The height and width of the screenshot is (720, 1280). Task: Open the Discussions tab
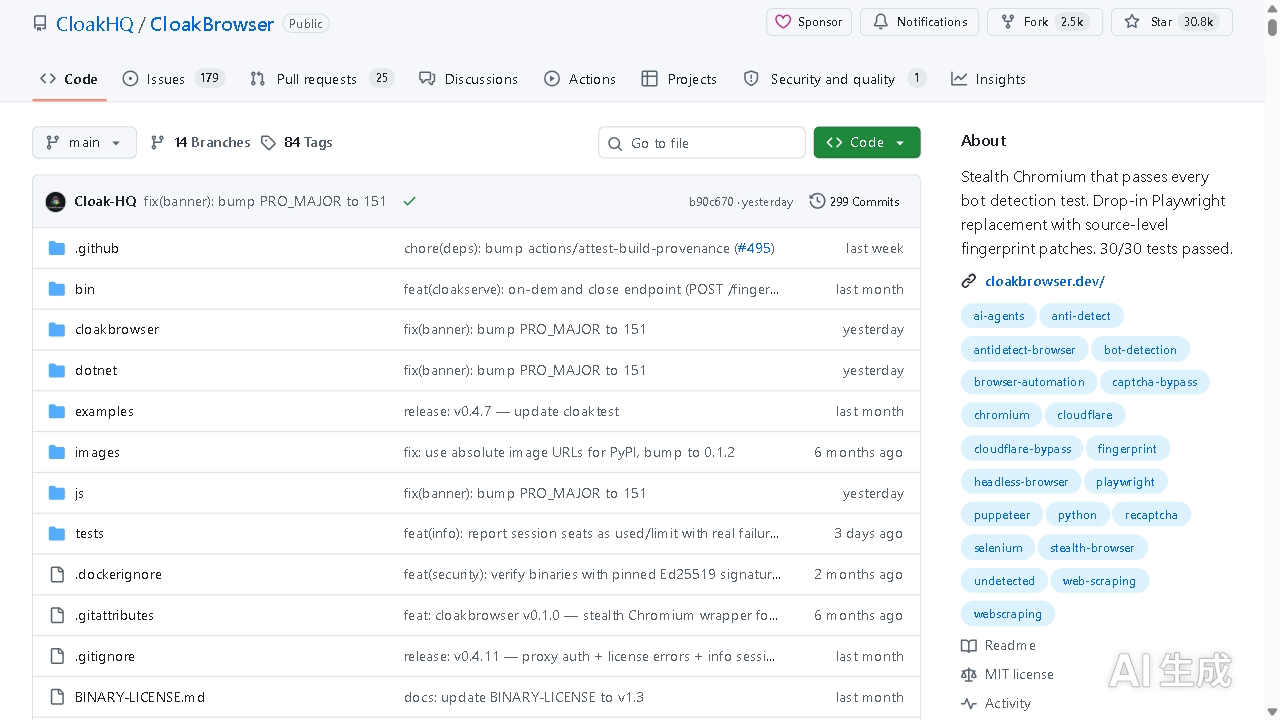[468, 79]
